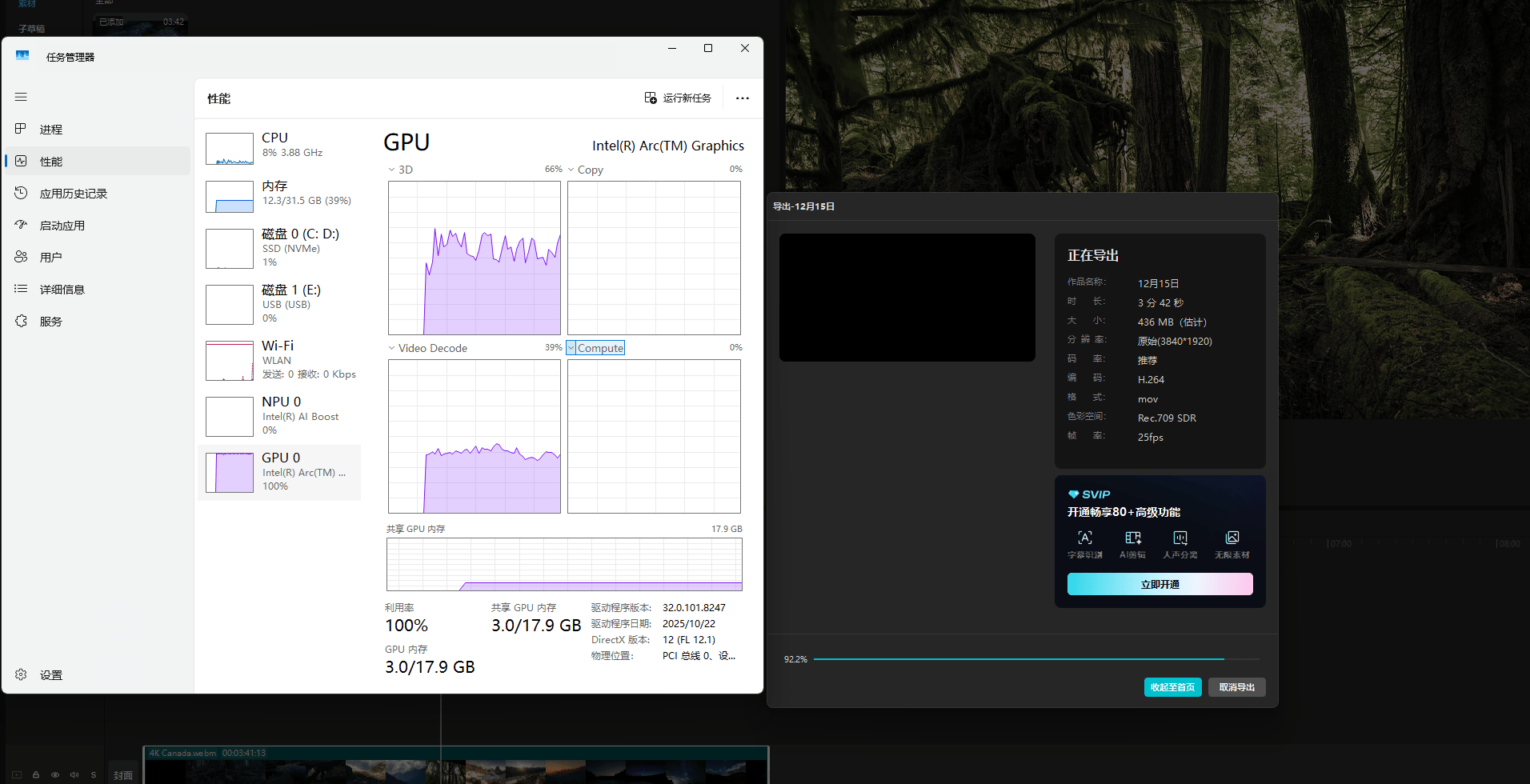
Task: Expand the Copy engine graph dropdown
Action: (x=571, y=170)
